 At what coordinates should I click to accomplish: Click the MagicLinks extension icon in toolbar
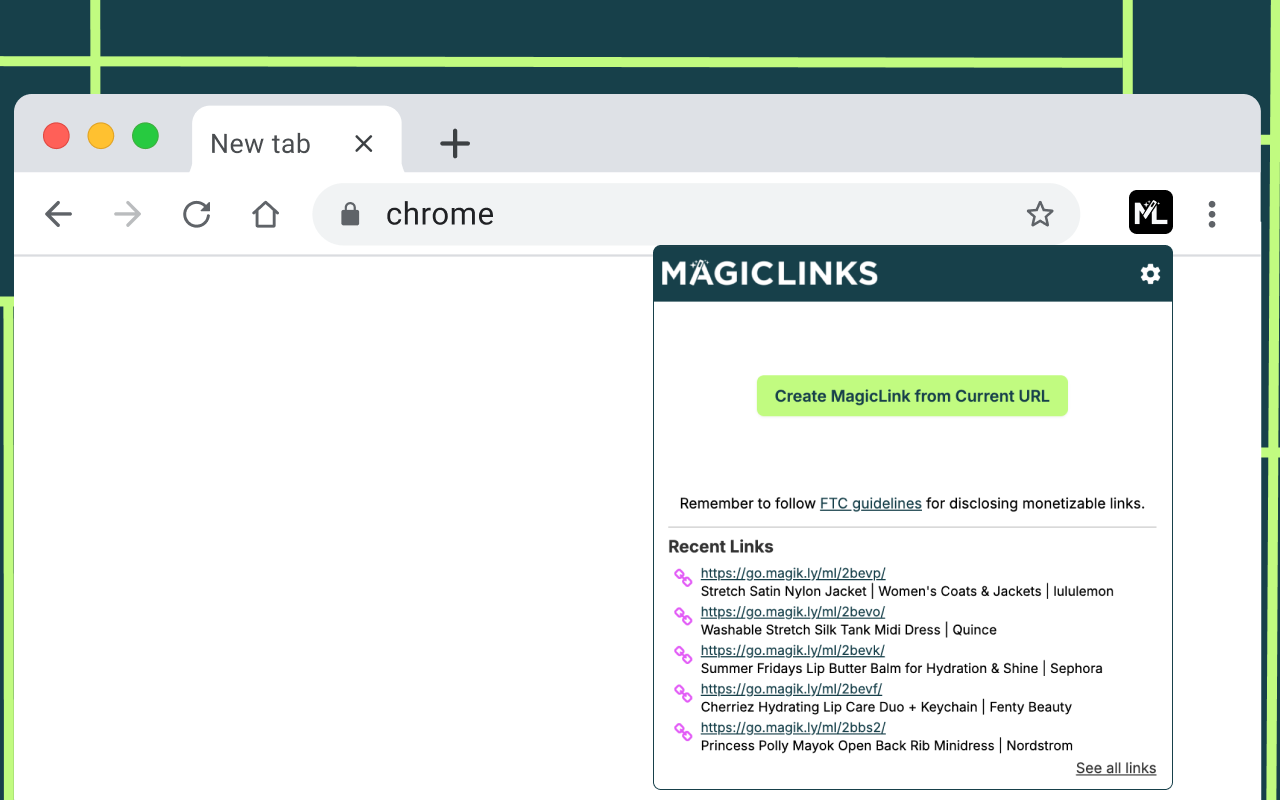pos(1150,212)
